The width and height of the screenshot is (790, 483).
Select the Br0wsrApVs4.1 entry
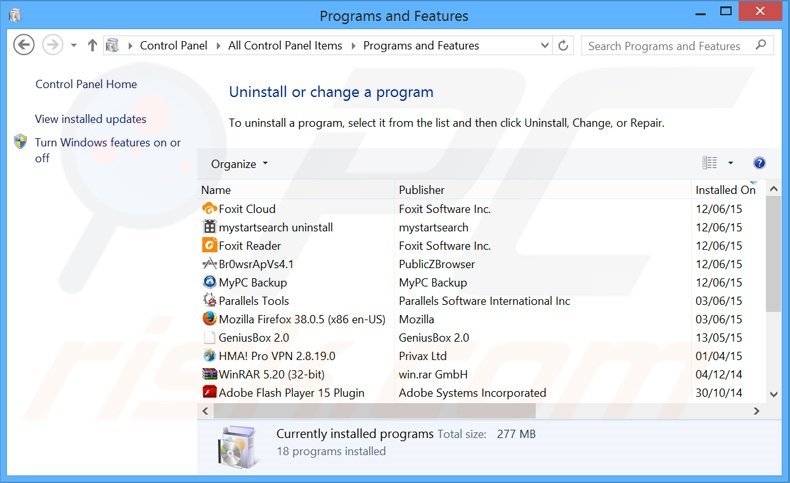[256, 264]
